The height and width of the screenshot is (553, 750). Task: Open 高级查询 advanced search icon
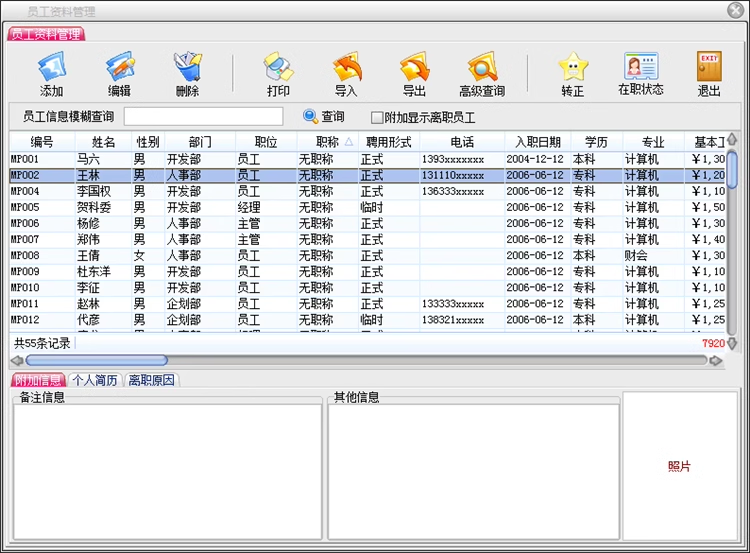(x=483, y=66)
